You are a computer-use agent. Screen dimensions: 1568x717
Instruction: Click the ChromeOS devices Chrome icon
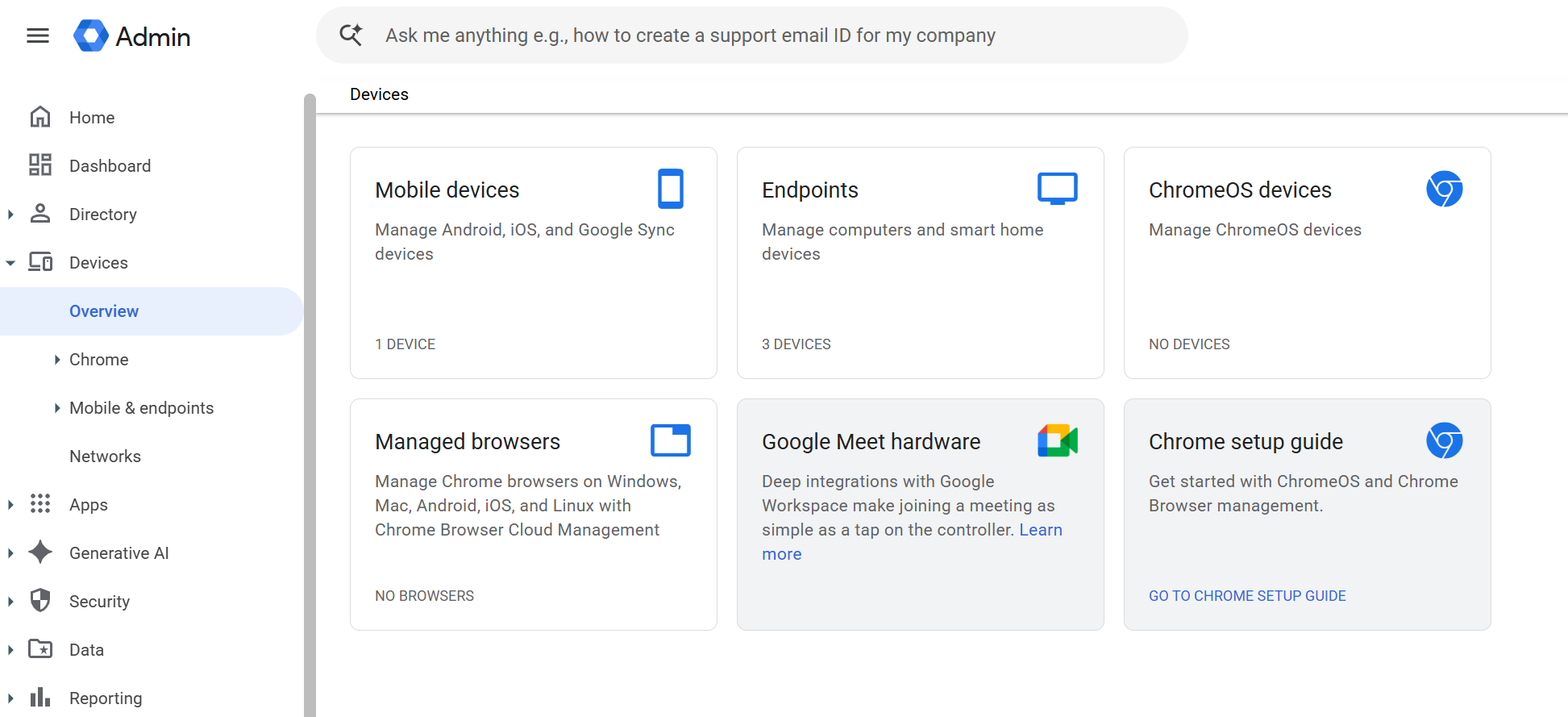[1445, 189]
